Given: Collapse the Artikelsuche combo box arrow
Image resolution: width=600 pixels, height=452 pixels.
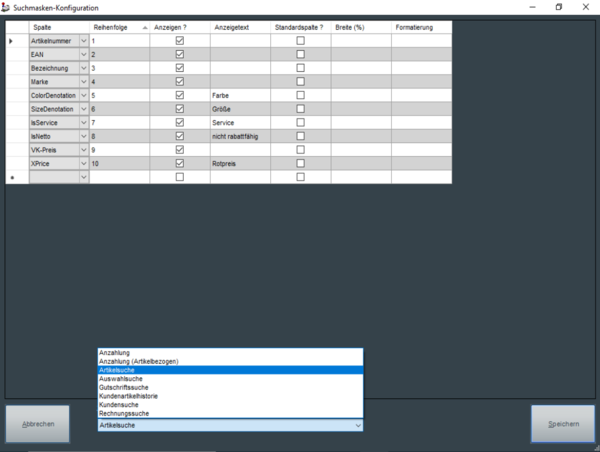Looking at the screenshot, I should 357,425.
